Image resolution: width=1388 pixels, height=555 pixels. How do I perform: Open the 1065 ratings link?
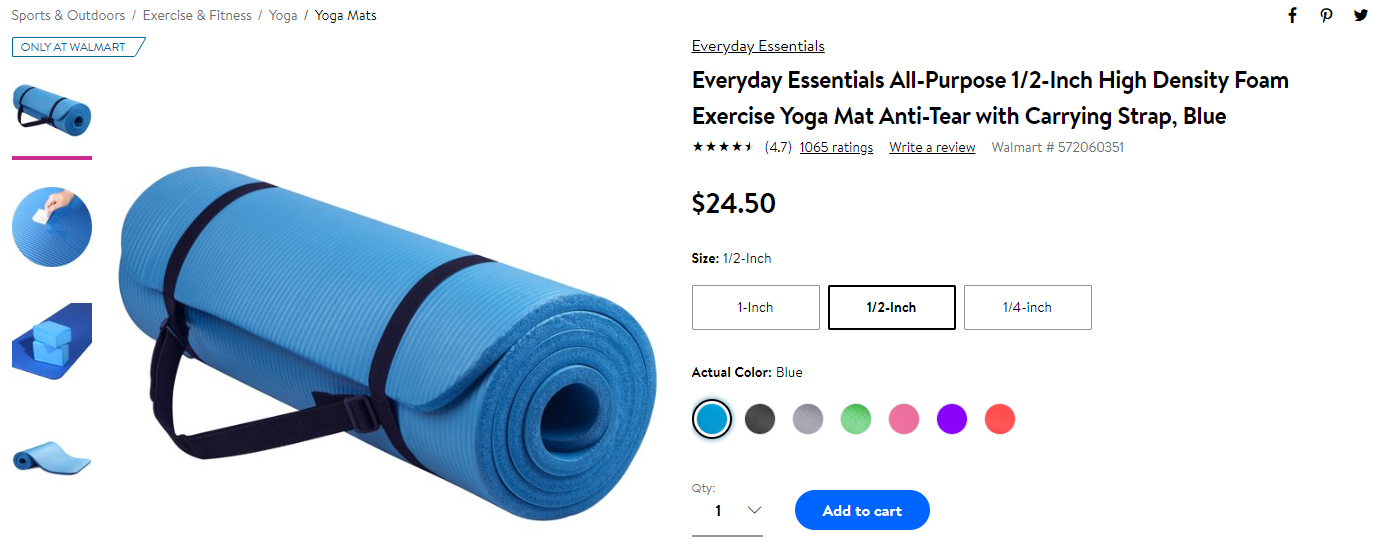(x=836, y=147)
